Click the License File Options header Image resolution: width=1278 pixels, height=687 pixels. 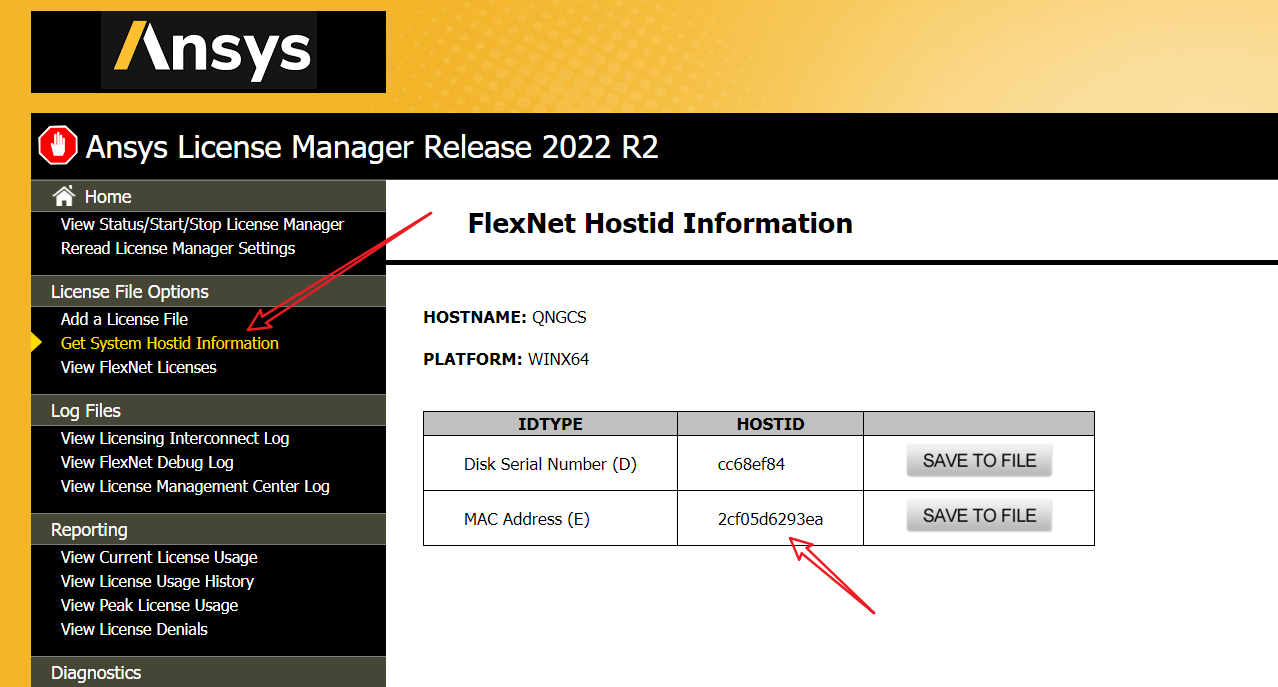(x=208, y=291)
